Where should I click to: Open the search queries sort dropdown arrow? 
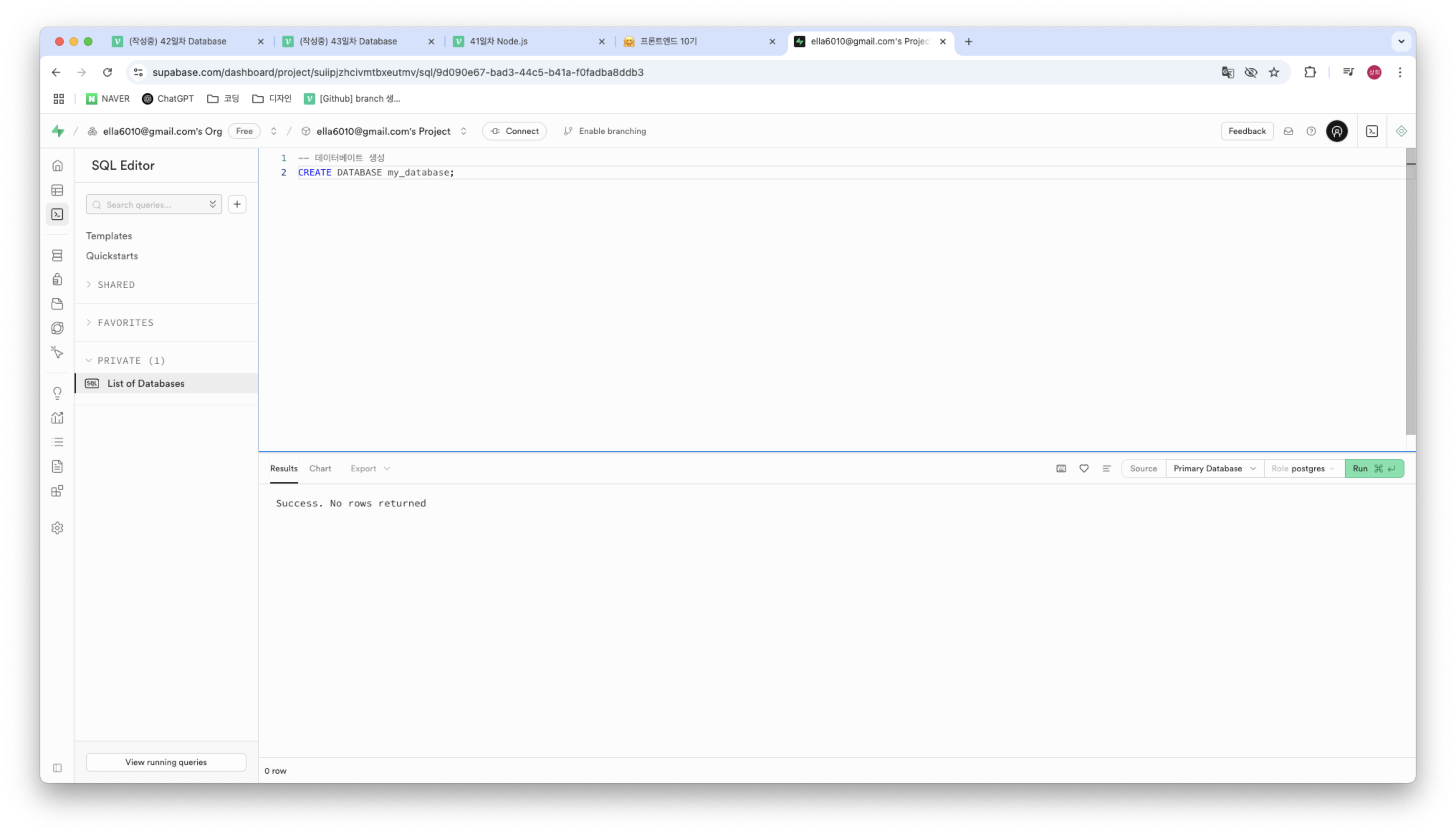(x=212, y=205)
